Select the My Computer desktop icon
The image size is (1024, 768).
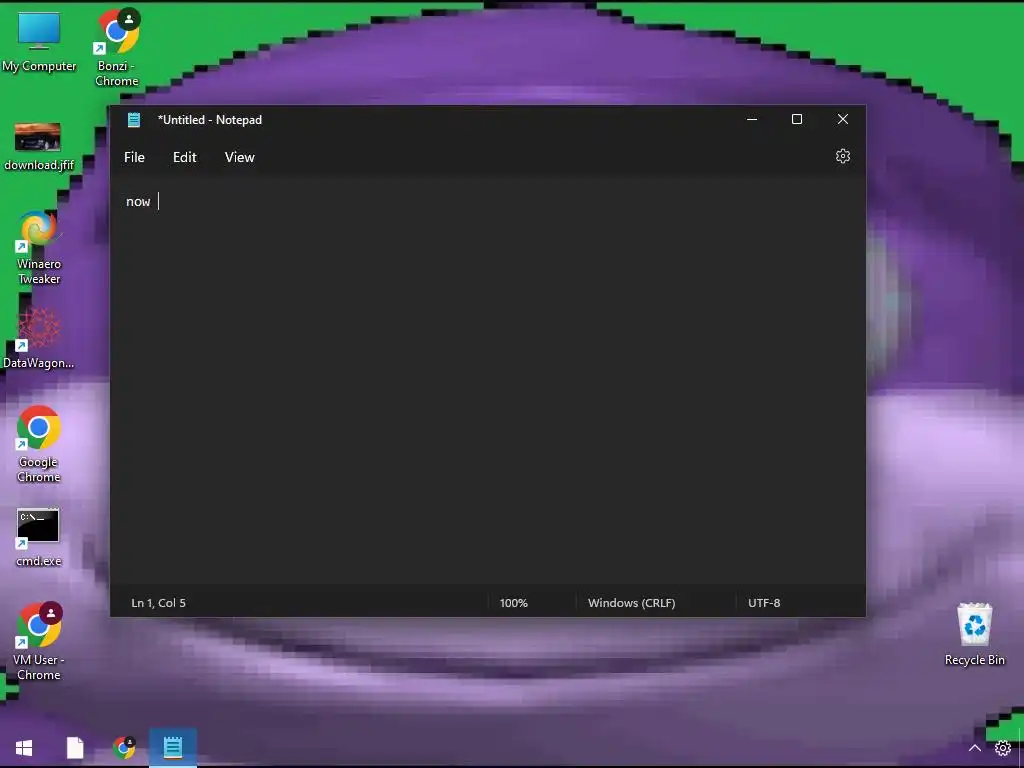click(x=39, y=42)
